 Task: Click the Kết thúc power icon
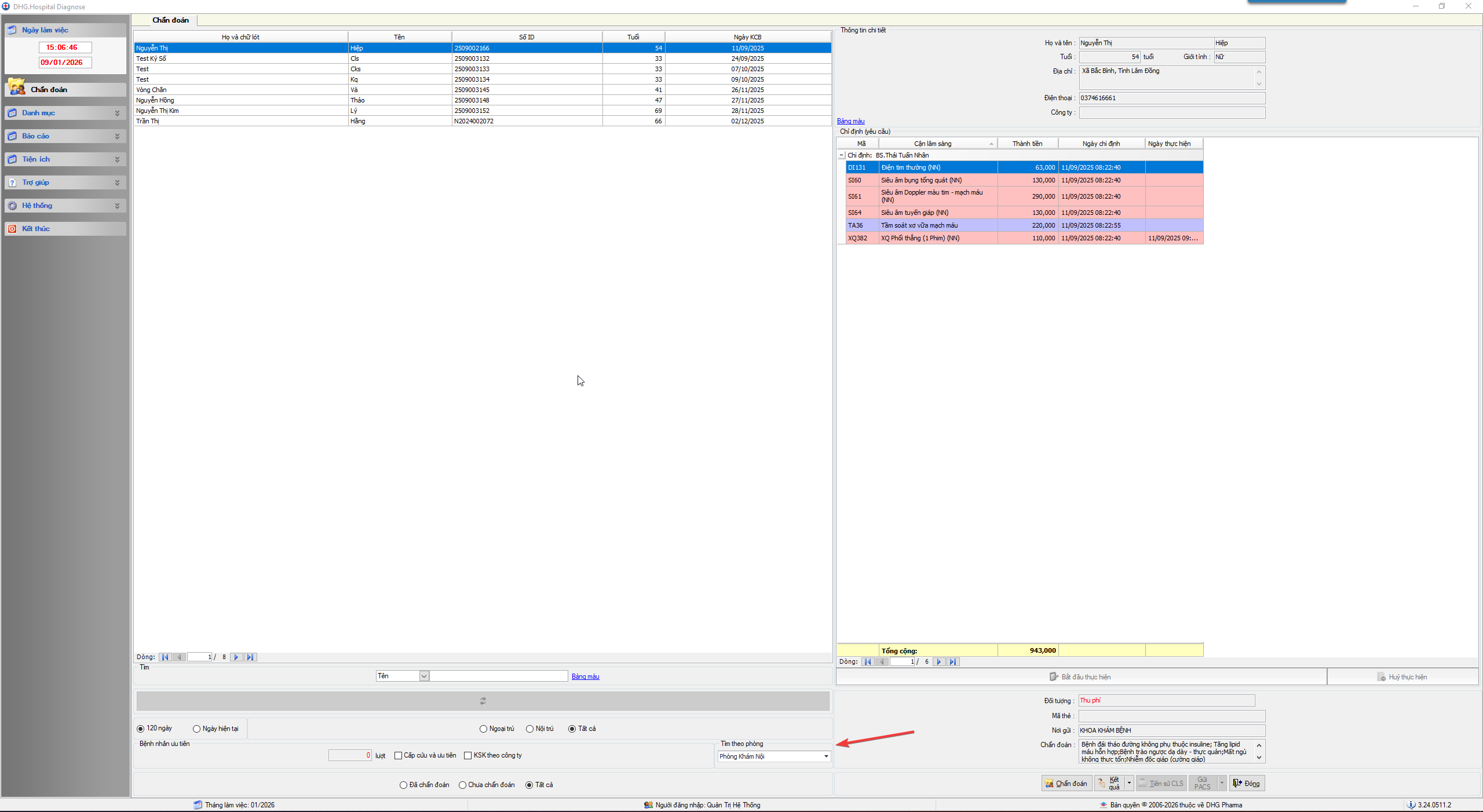[x=12, y=229]
